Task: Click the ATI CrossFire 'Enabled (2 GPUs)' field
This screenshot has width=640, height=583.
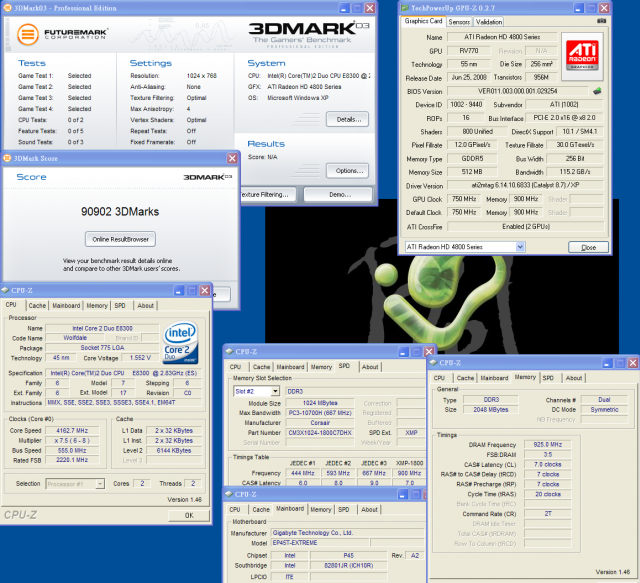Action: pyautogui.click(x=525, y=226)
